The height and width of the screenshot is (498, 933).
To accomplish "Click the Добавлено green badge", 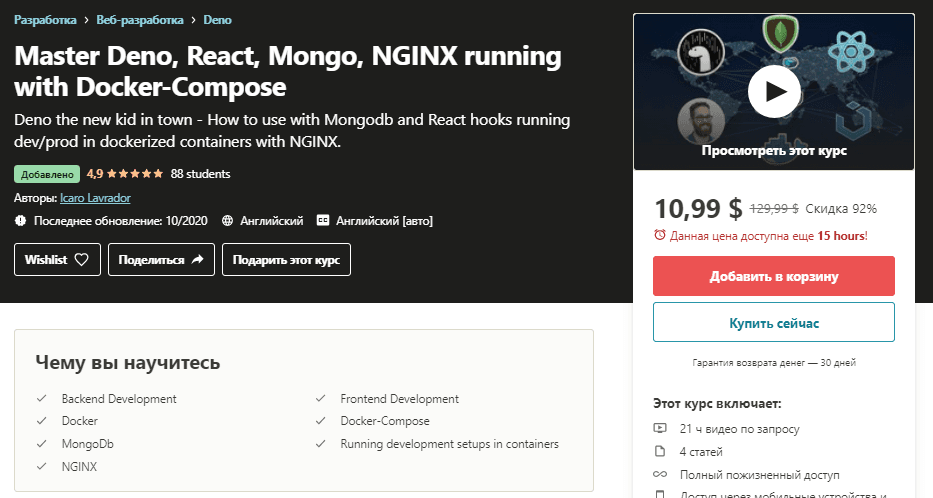I will 47,174.
